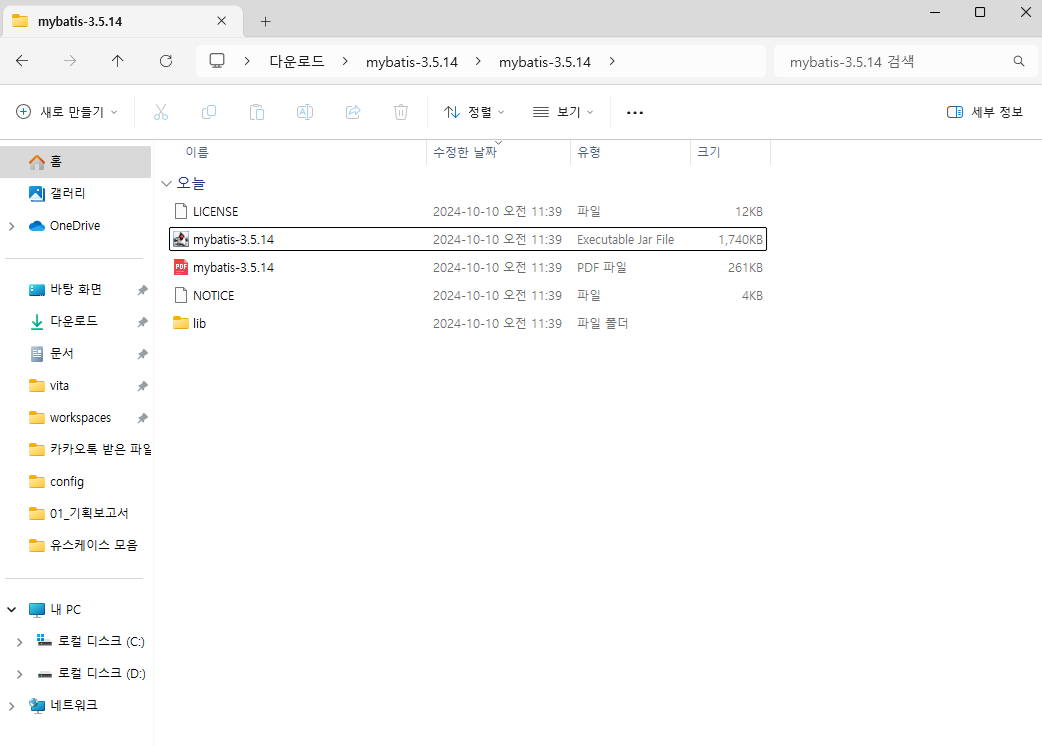Unpin 바탕 화면 using its pin icon
Image resolution: width=1042 pixels, height=746 pixels.
[142, 290]
